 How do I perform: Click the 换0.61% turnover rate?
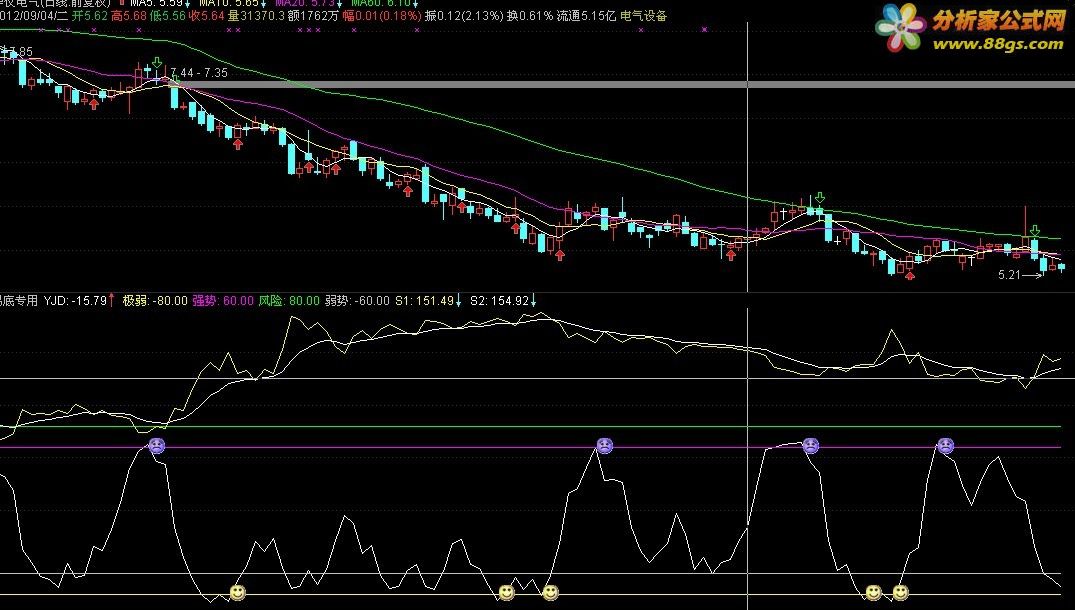(530, 15)
